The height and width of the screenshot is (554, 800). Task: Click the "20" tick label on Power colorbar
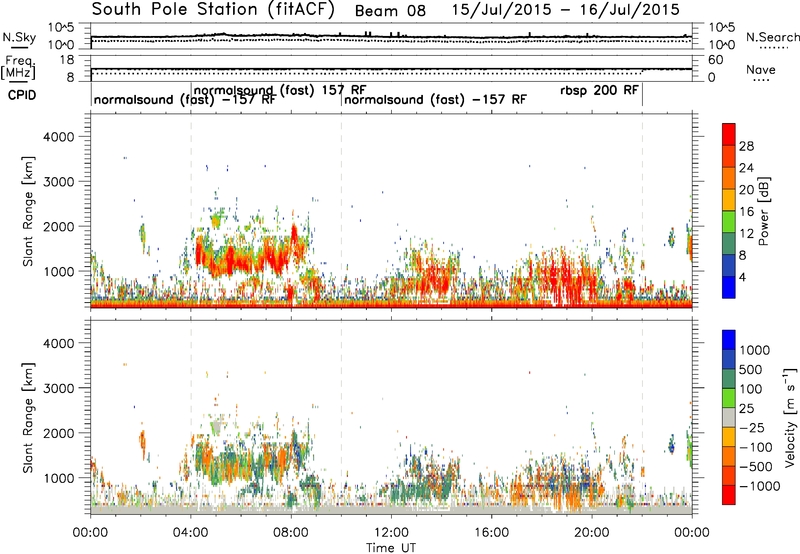tap(746, 190)
